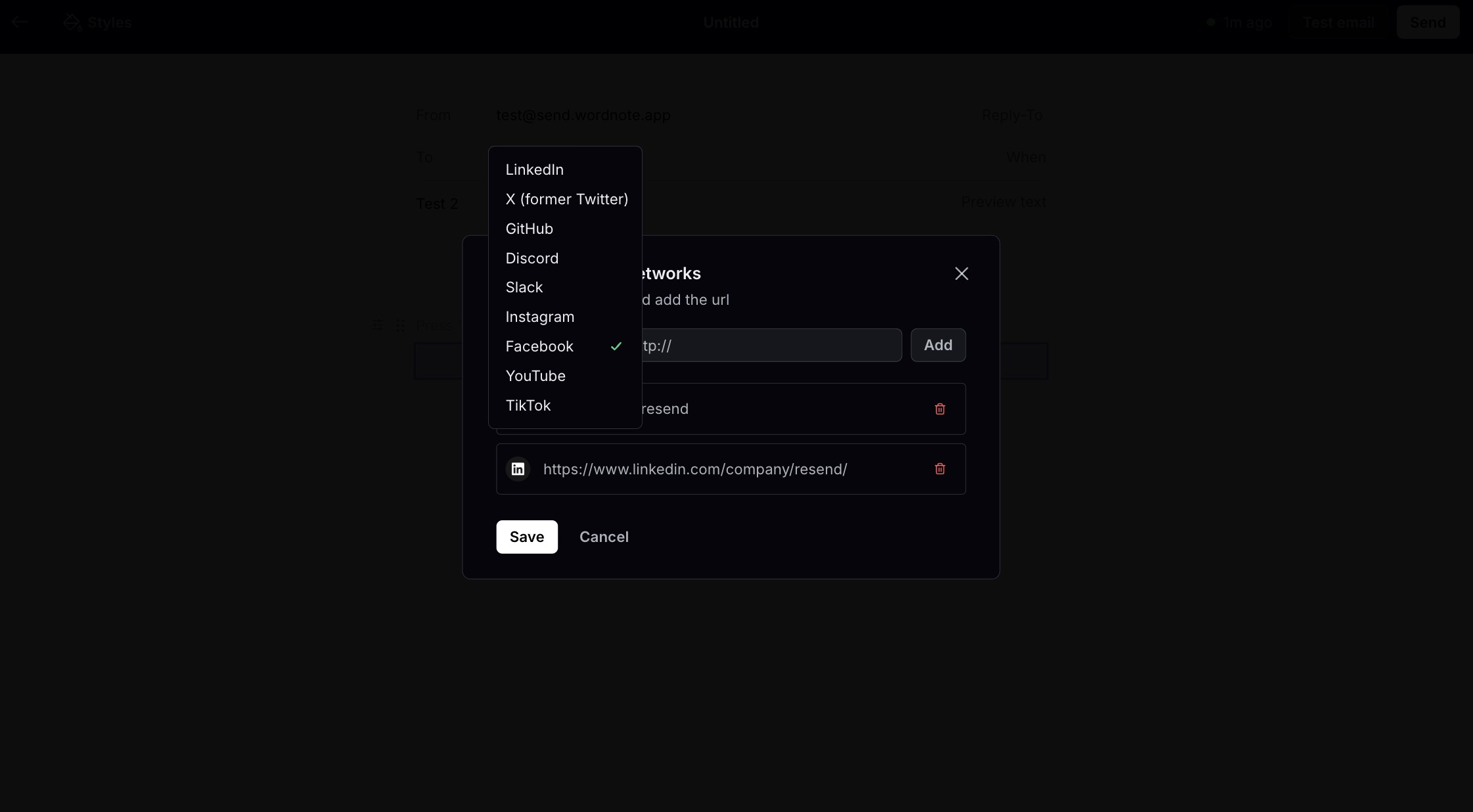
Task: Select LinkedIn from the network dropdown
Action: (534, 169)
